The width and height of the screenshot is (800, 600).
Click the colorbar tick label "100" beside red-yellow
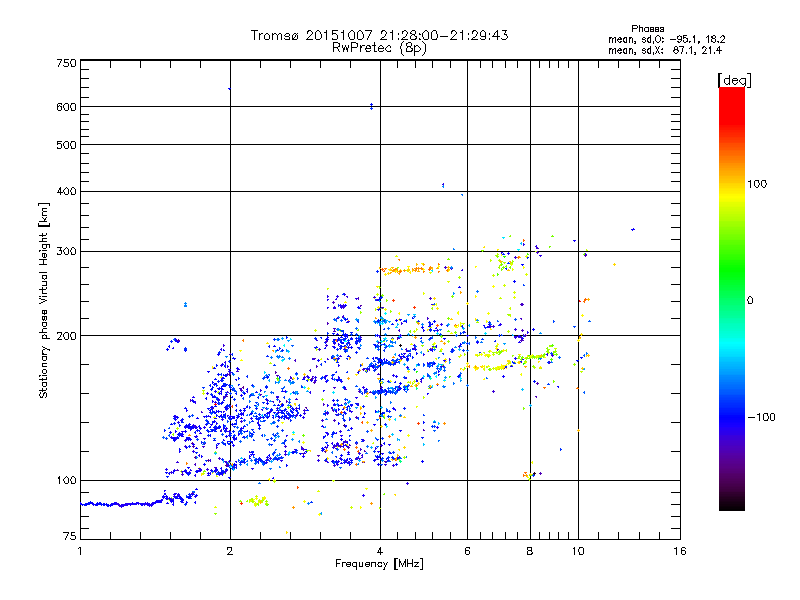click(x=757, y=184)
